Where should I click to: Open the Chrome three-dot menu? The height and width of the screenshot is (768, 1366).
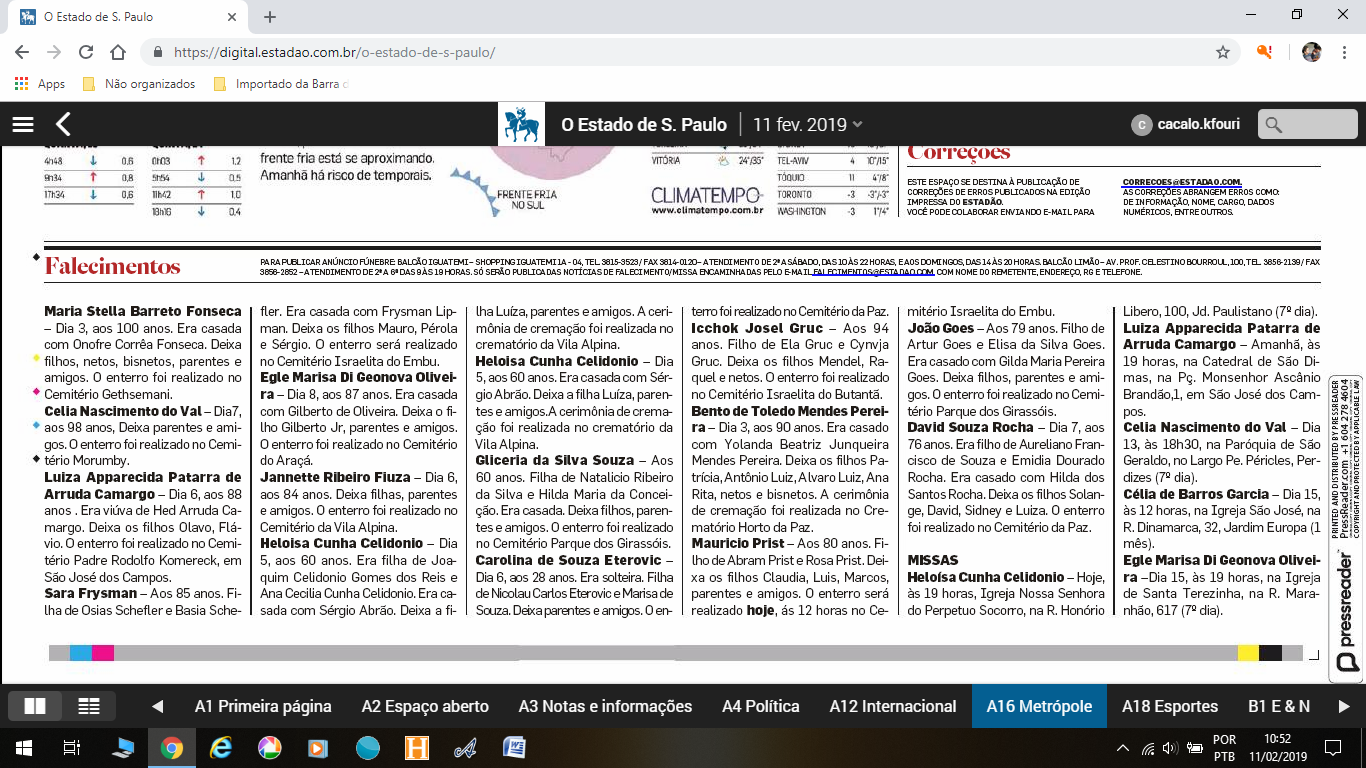(x=1344, y=52)
